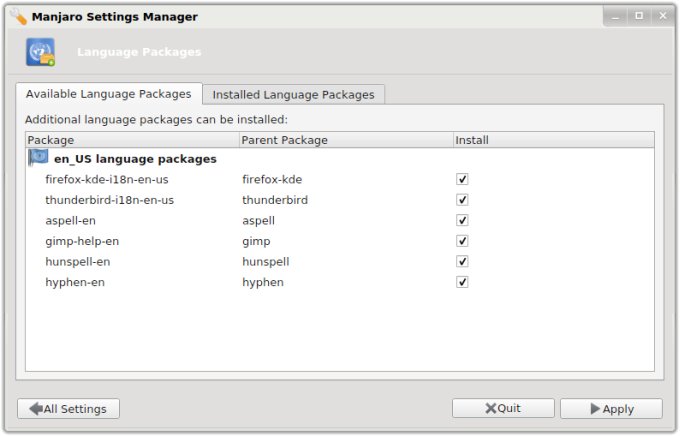Image resolution: width=680 pixels, height=436 pixels.
Task: Go back to All Settings
Action: (69, 409)
